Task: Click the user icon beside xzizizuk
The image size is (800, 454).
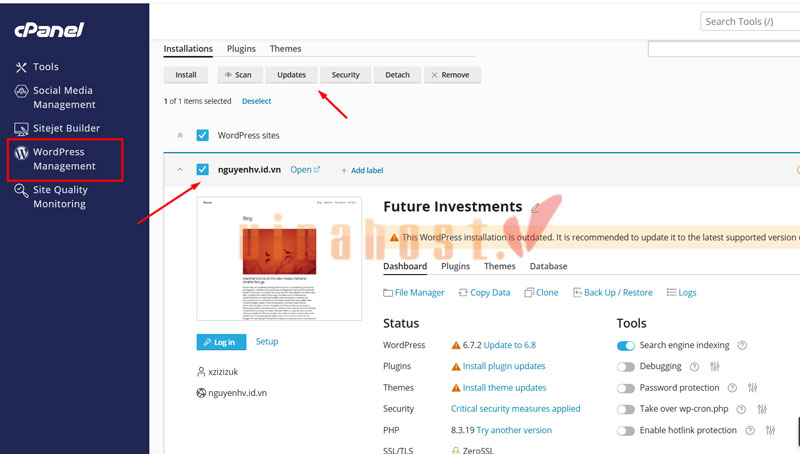Action: click(x=201, y=372)
